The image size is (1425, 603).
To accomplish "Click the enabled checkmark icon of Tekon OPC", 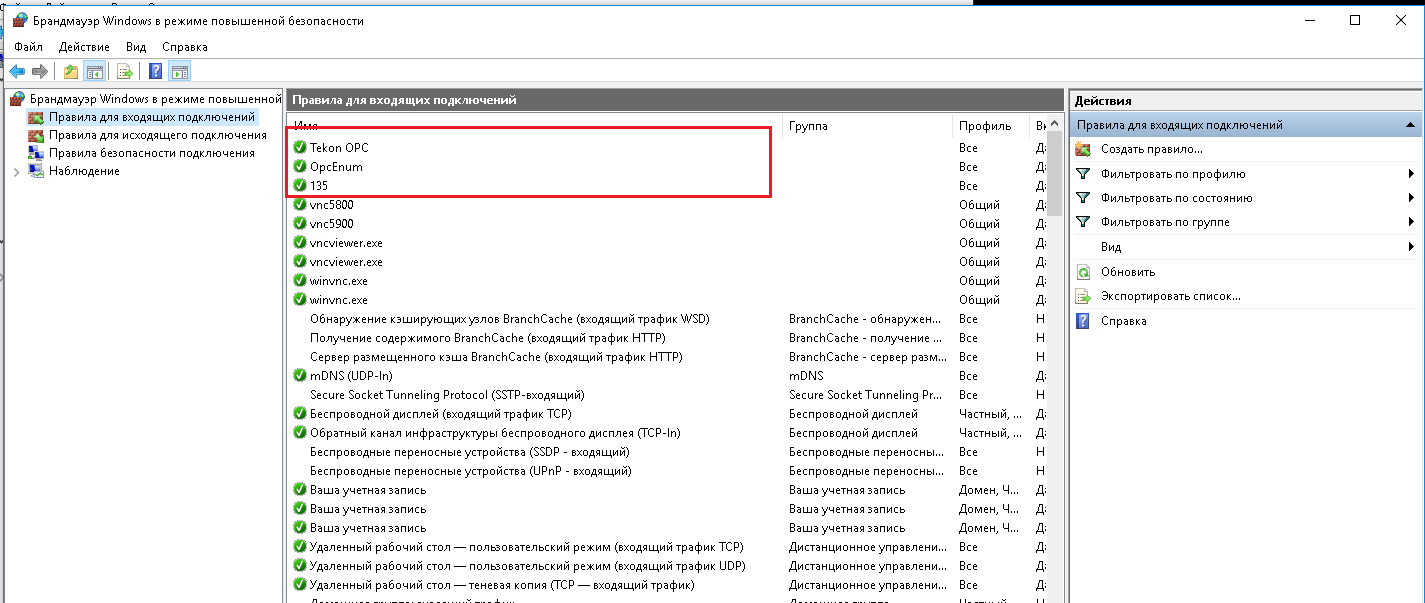I will point(300,148).
